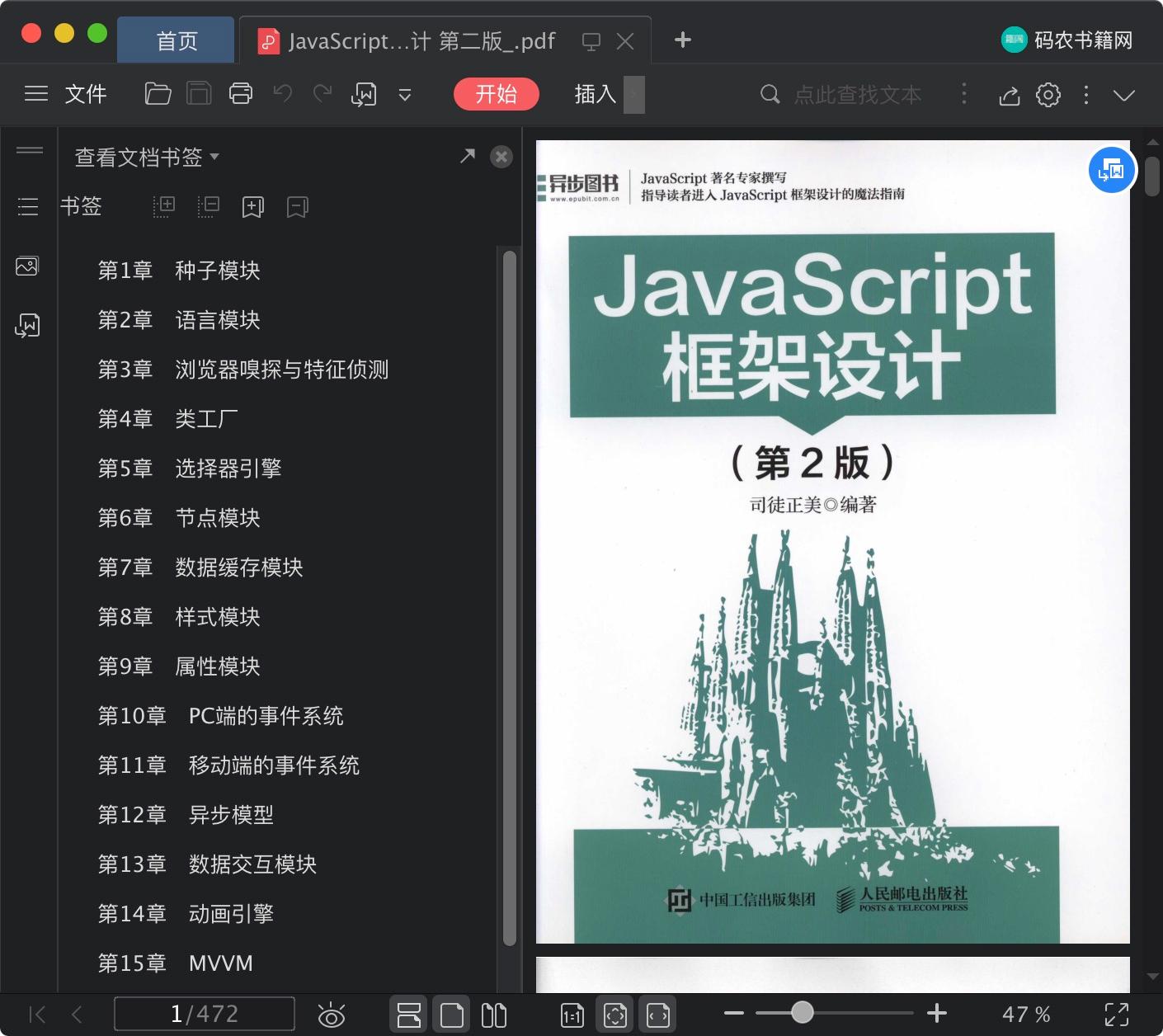
Task: Select bookmark 第3章 浏览器嗅探与特征侦测
Action: (243, 370)
